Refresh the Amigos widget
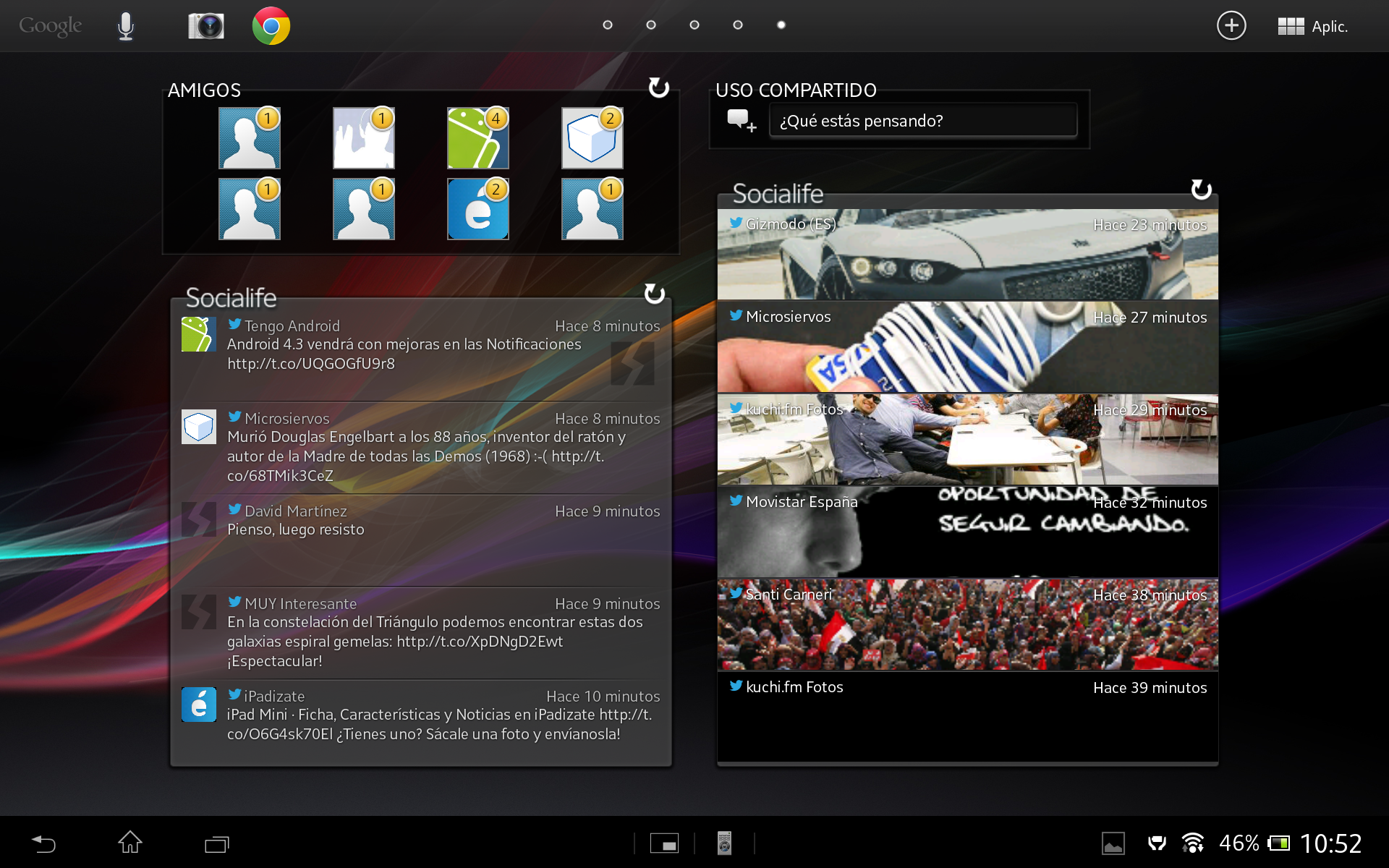1389x868 pixels. [x=658, y=88]
